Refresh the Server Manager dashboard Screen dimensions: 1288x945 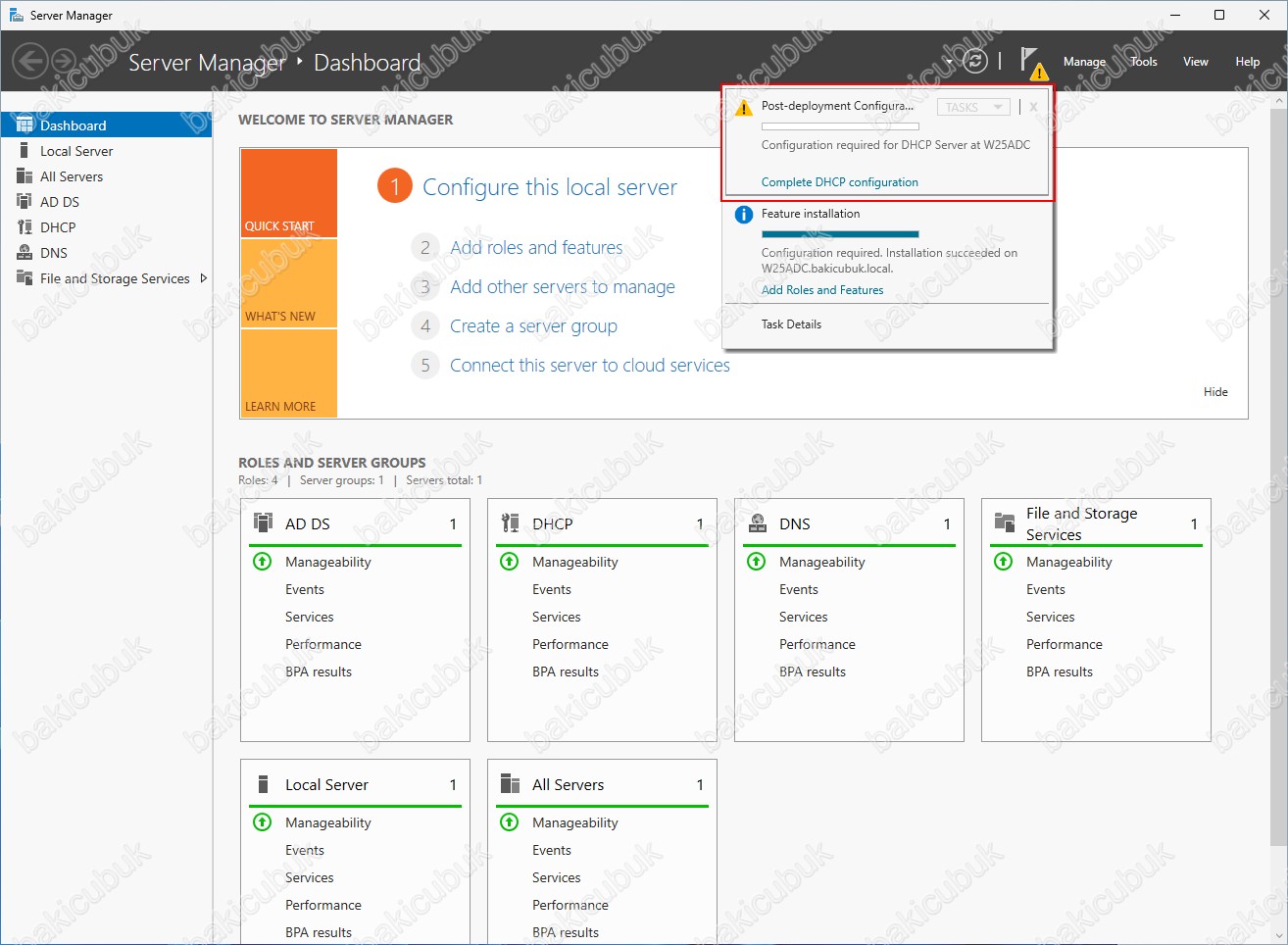(x=974, y=61)
